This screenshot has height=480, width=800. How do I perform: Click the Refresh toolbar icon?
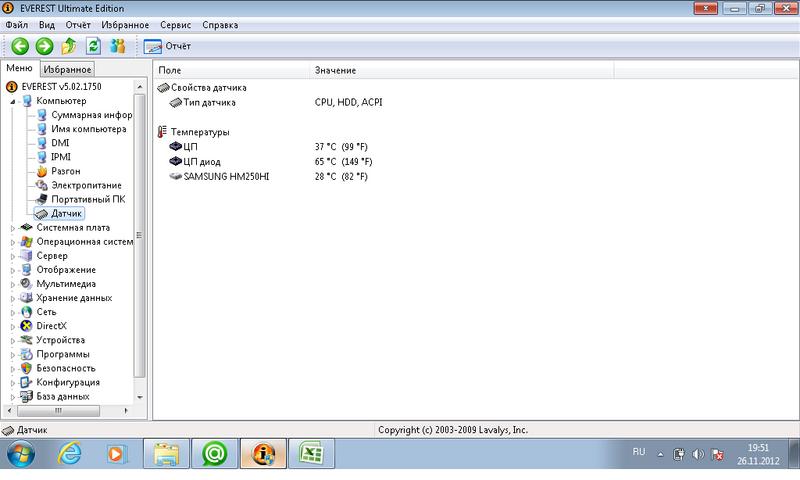coord(93,46)
